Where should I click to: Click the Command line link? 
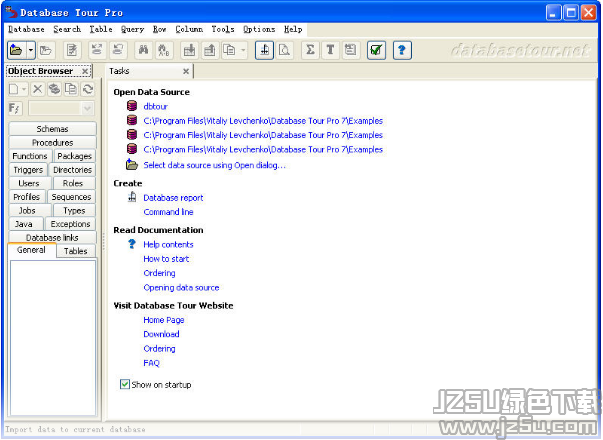(168, 212)
